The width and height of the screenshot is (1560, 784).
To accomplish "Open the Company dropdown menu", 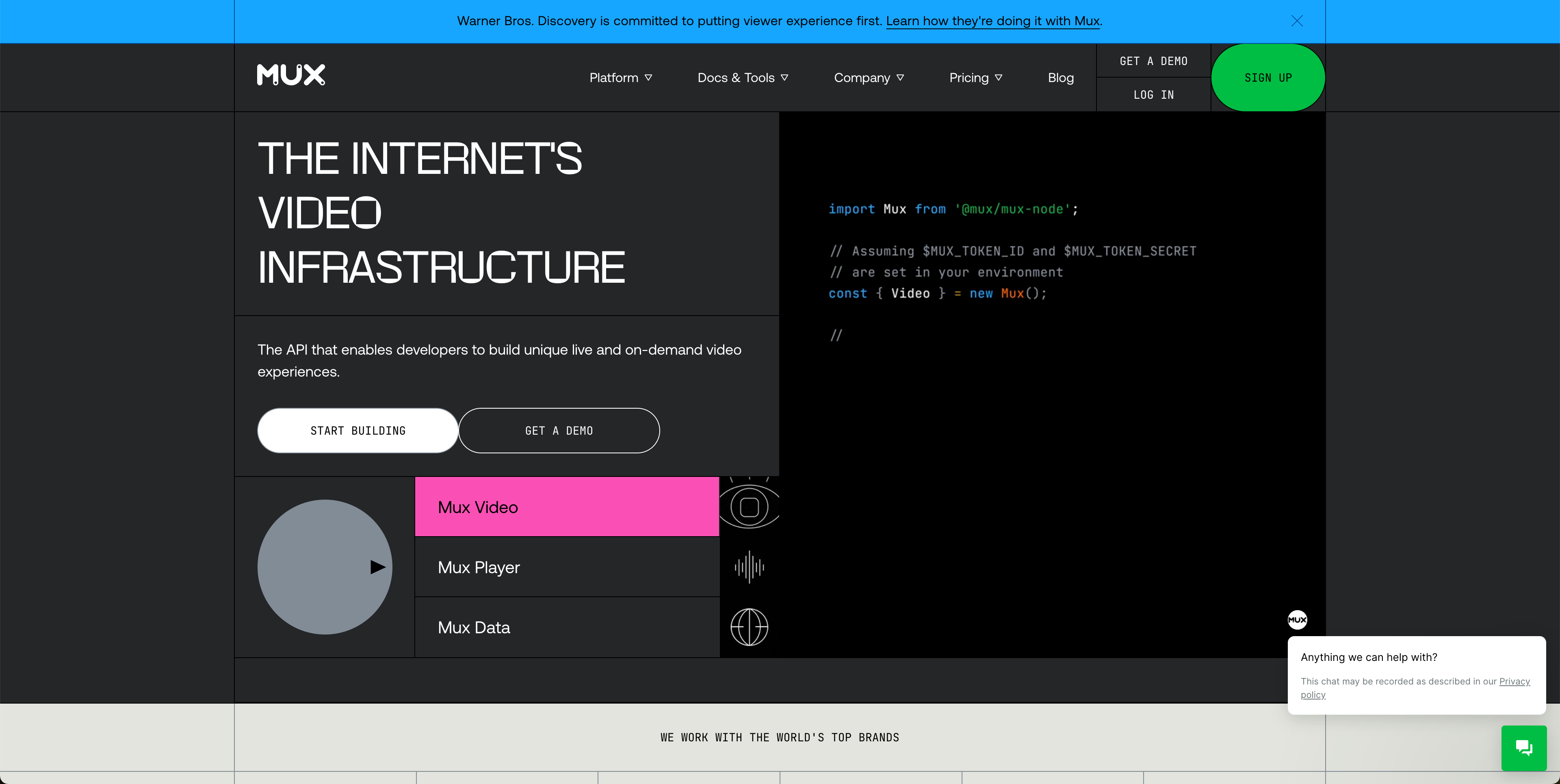I will pos(869,78).
